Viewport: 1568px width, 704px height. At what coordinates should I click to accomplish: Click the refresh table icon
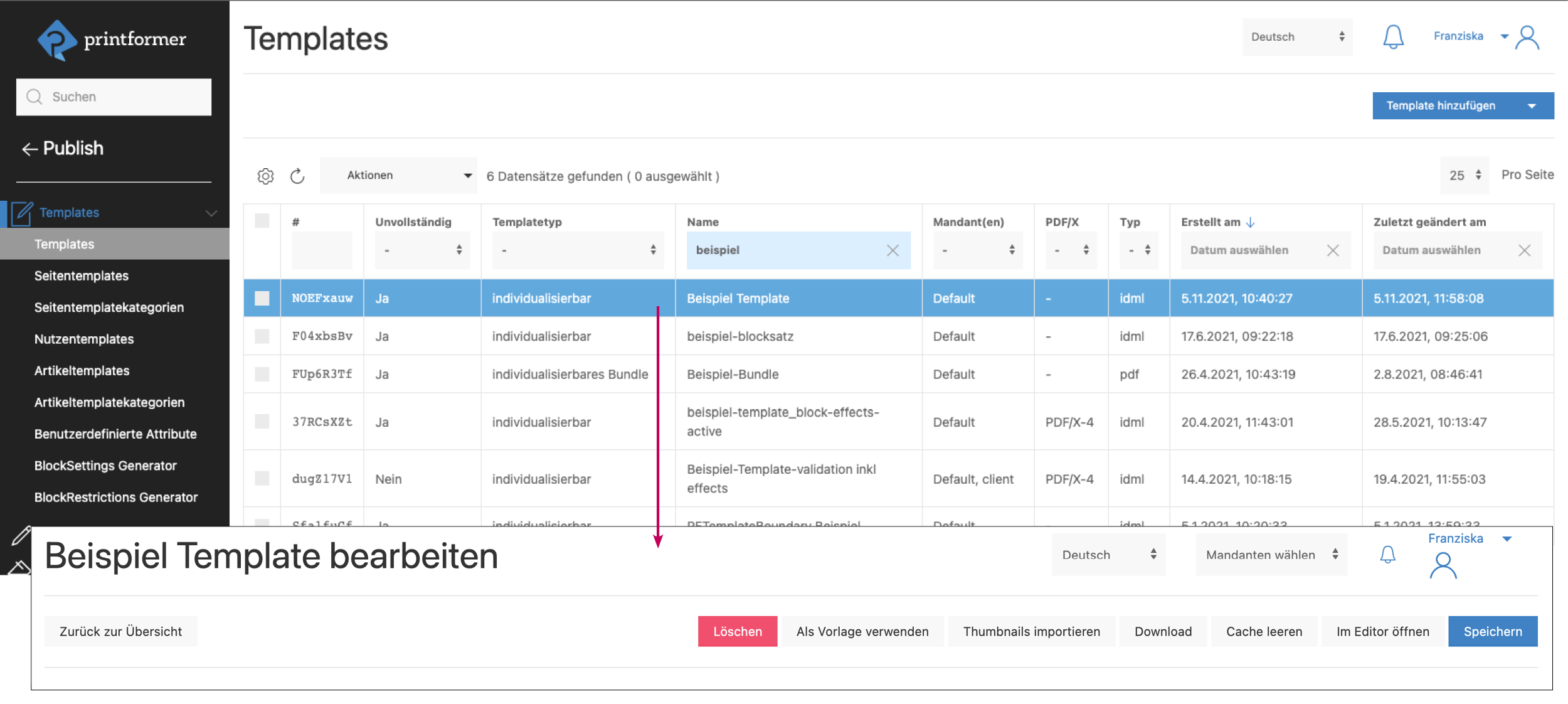tap(297, 176)
